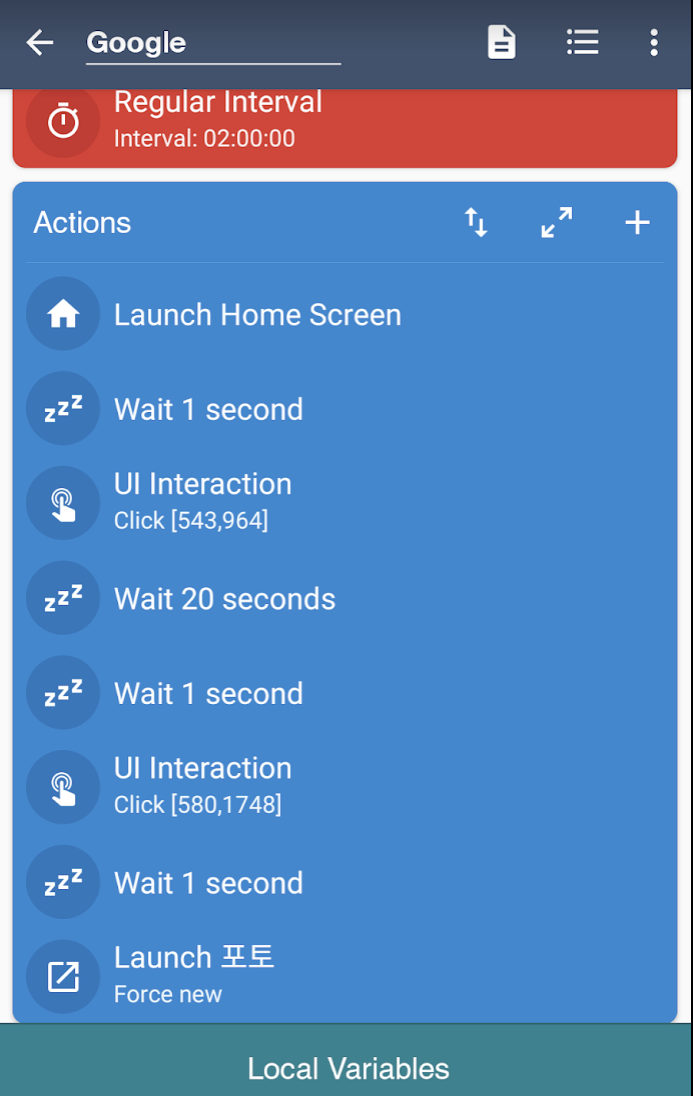The width and height of the screenshot is (693, 1096).
Task: Open the first Wait 1 second action
Action: (345, 409)
